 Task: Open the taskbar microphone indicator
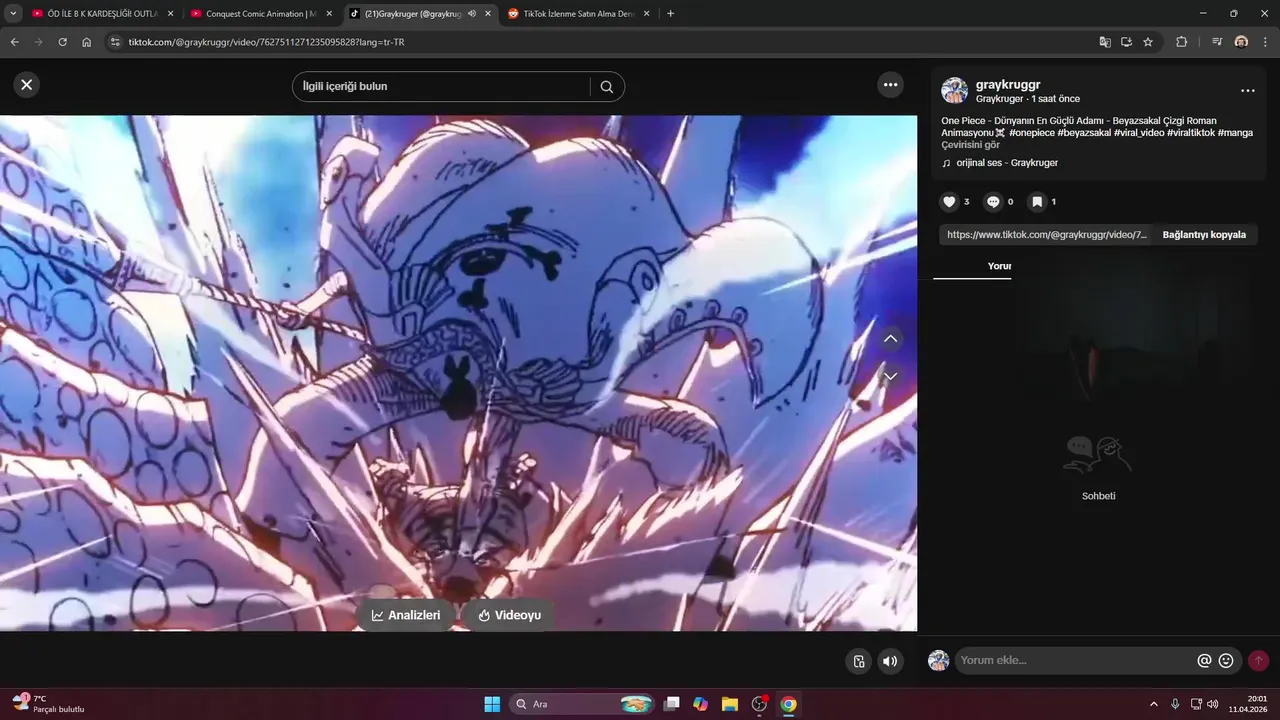point(1175,704)
